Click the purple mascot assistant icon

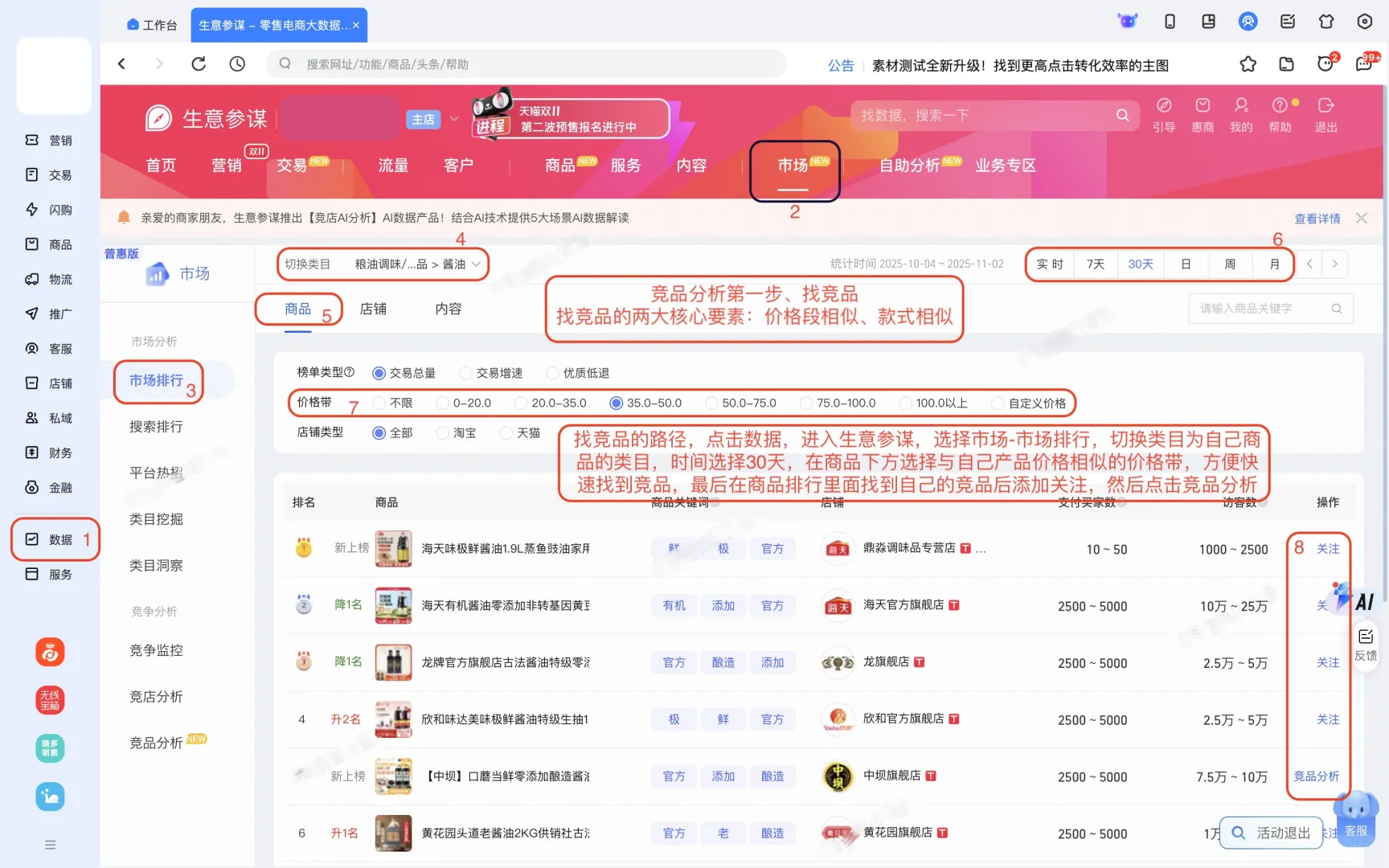1128,21
